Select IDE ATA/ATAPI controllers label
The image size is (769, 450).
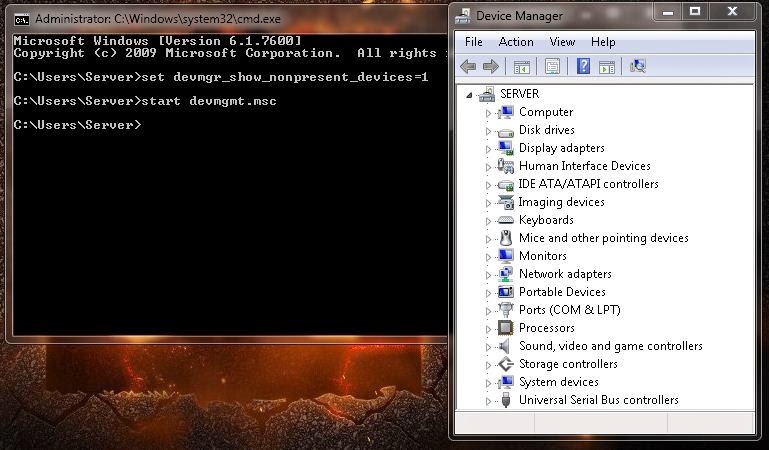coord(589,184)
